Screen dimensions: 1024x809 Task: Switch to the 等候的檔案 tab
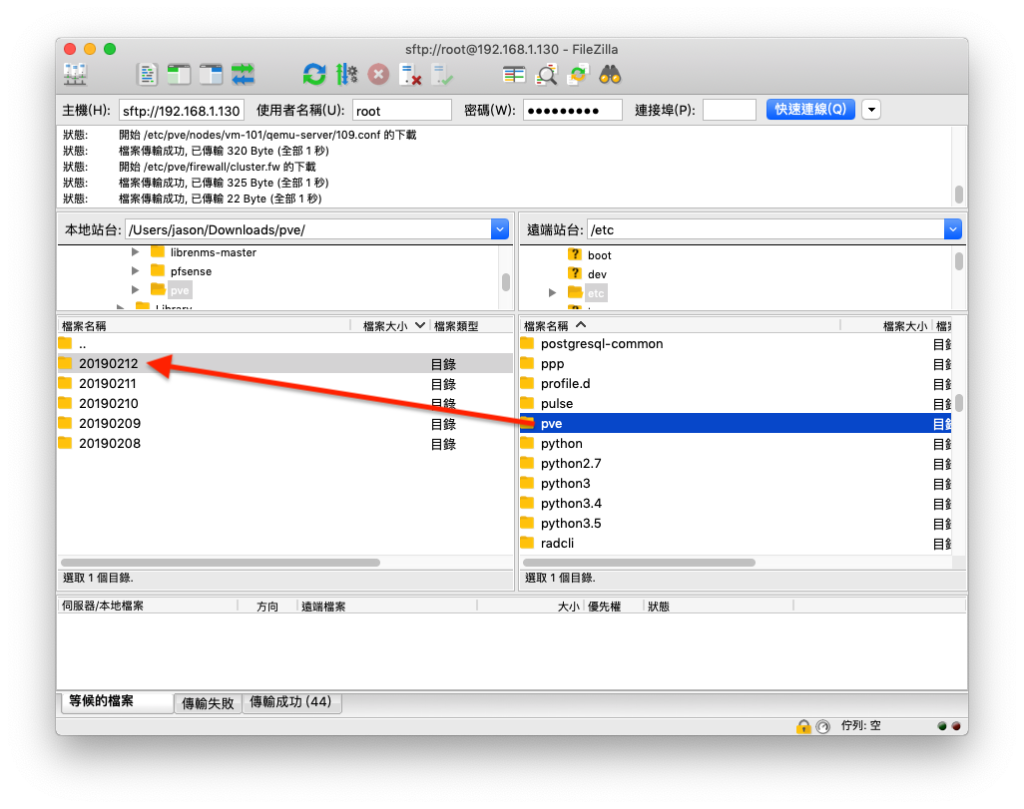(116, 701)
